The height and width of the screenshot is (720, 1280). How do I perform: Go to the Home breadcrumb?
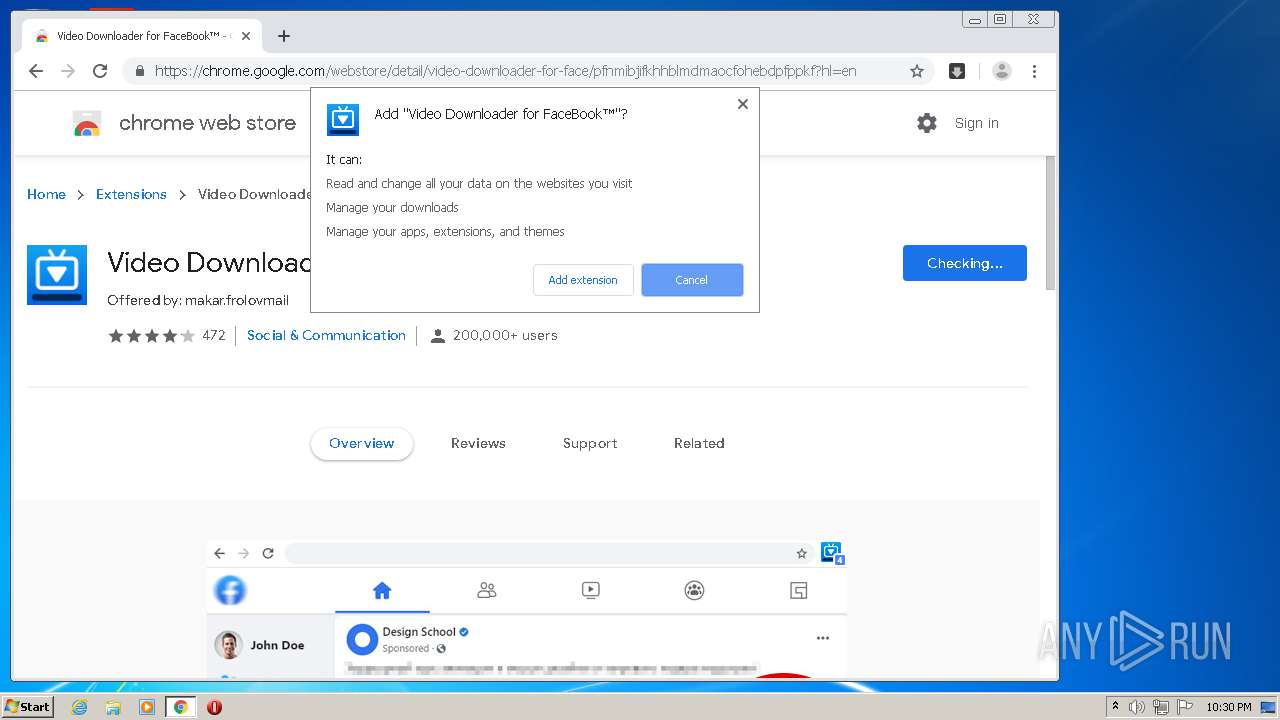click(x=46, y=194)
